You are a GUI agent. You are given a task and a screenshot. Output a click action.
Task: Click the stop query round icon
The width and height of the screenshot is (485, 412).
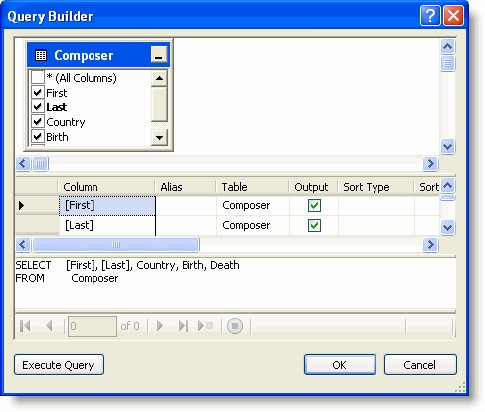(235, 326)
